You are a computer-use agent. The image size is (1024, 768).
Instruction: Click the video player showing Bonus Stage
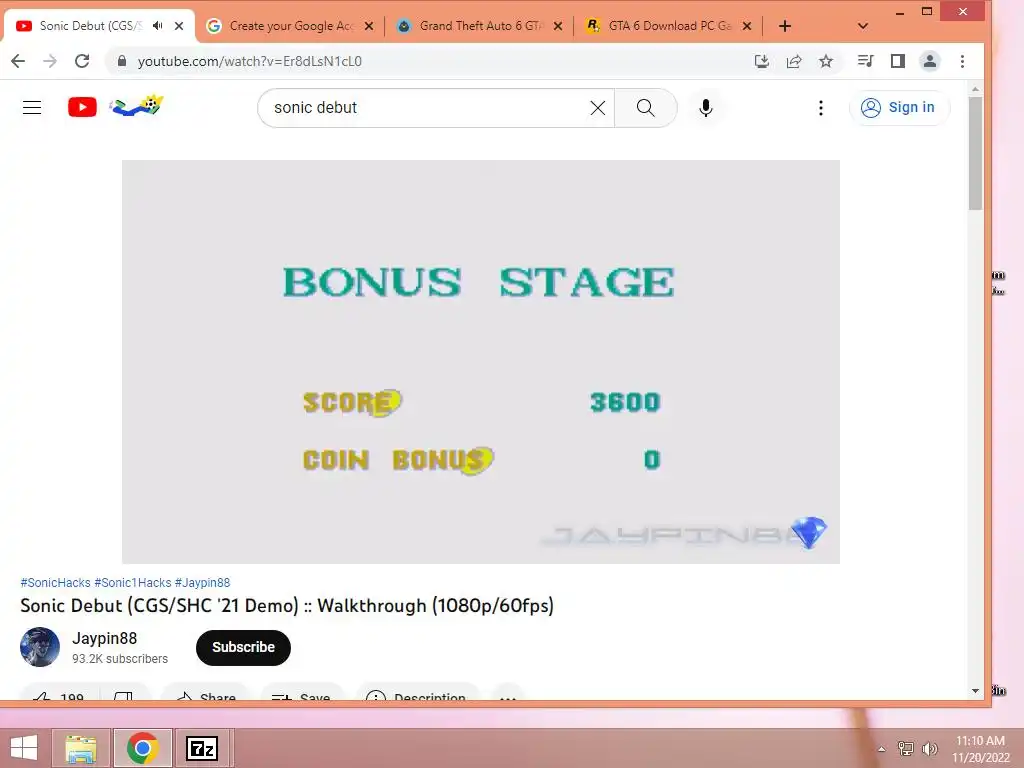(481, 362)
